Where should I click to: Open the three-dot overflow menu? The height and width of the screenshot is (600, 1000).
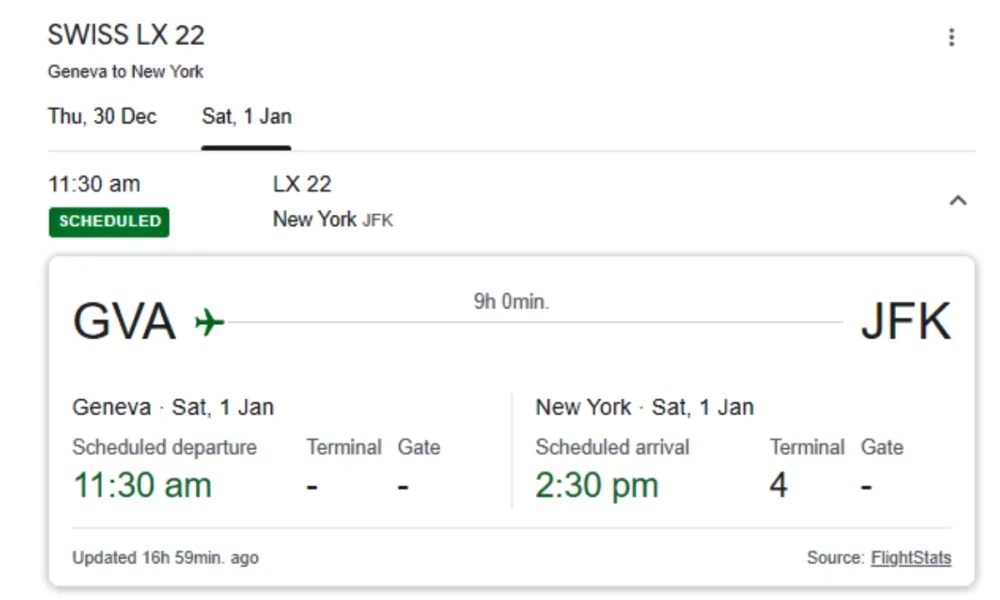950,35
